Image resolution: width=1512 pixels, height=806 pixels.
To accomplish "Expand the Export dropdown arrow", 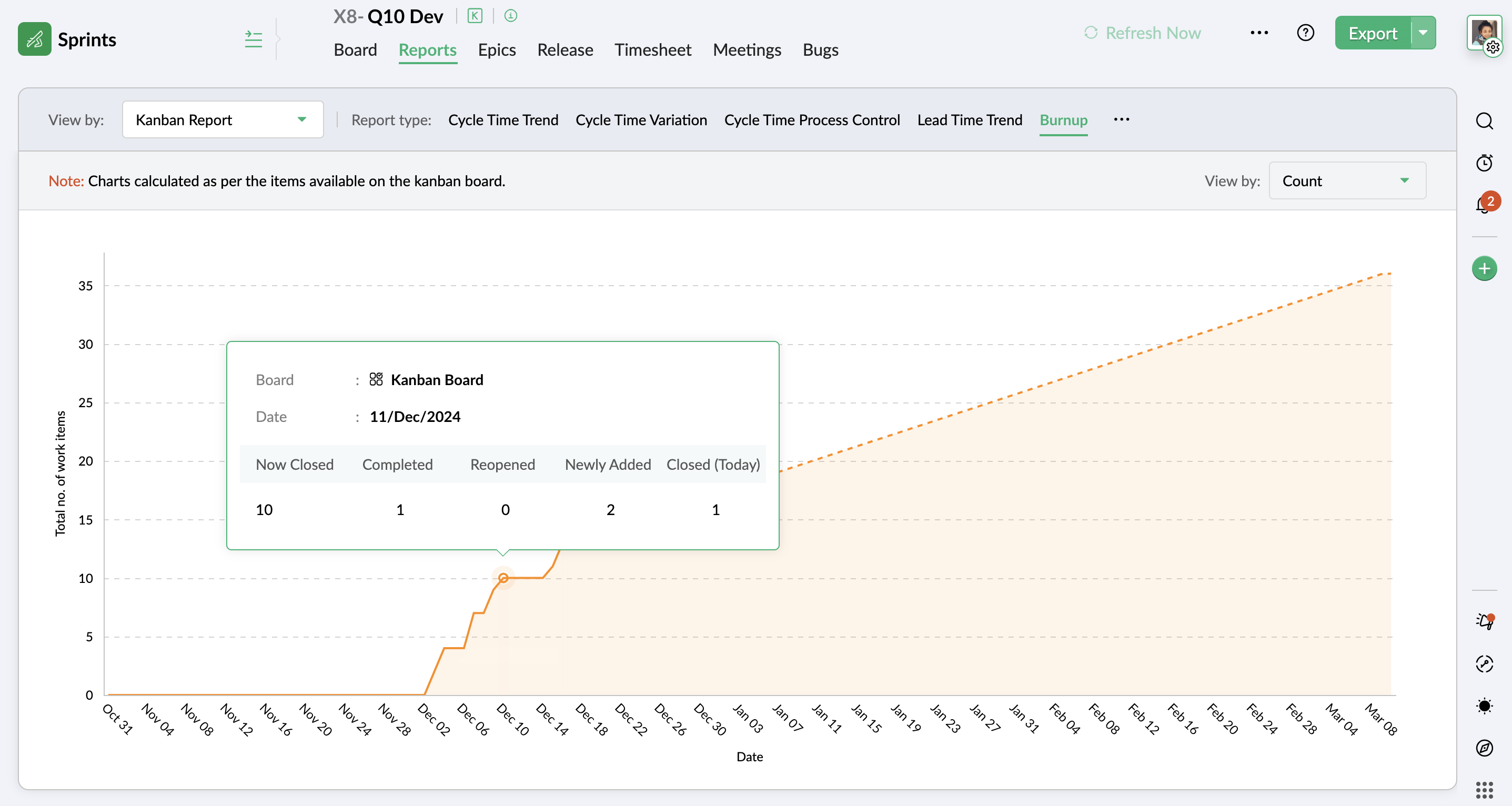I will (x=1424, y=33).
